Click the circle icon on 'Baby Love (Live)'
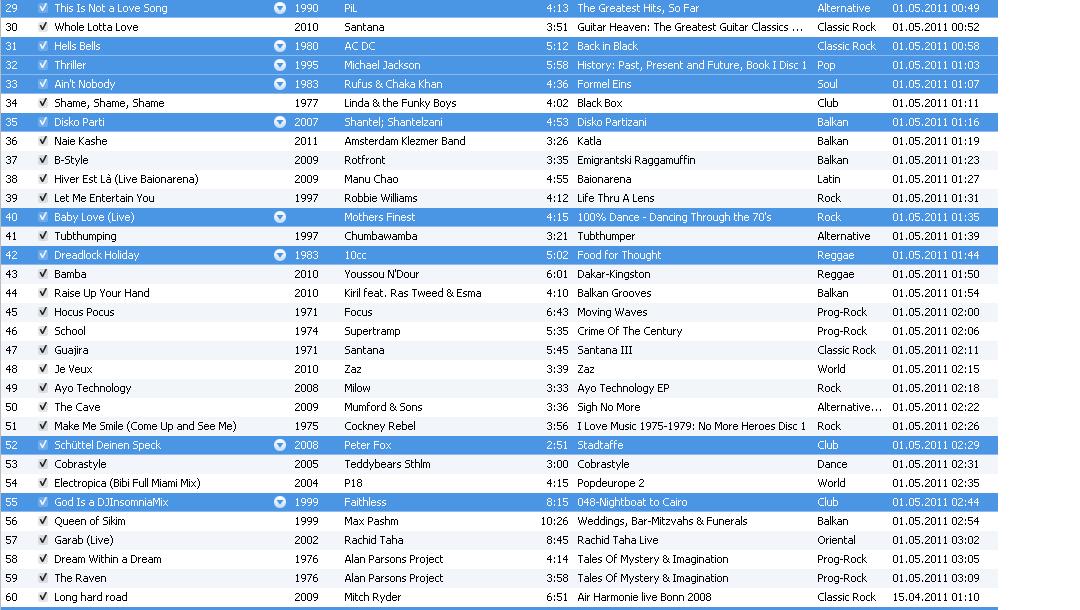The height and width of the screenshot is (610, 1080). coord(280,217)
